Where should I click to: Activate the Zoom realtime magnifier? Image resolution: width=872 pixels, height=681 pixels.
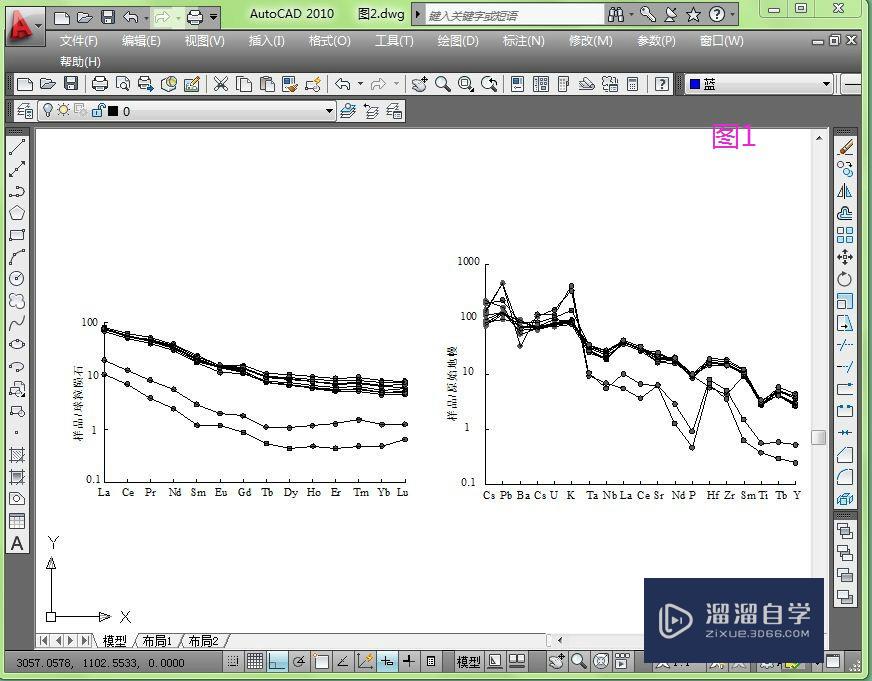tap(443, 84)
